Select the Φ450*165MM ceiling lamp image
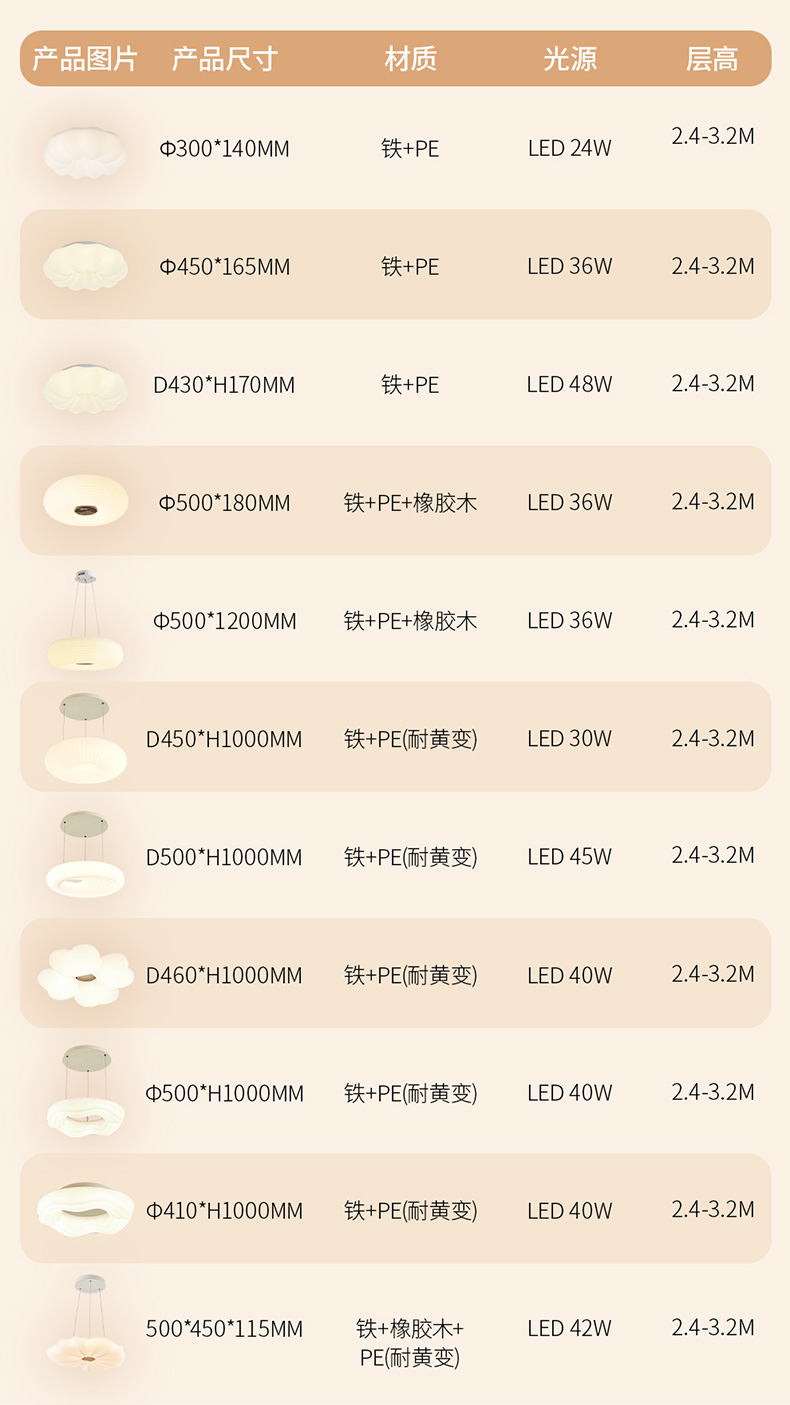Viewport: 790px width, 1405px height. pos(85,265)
